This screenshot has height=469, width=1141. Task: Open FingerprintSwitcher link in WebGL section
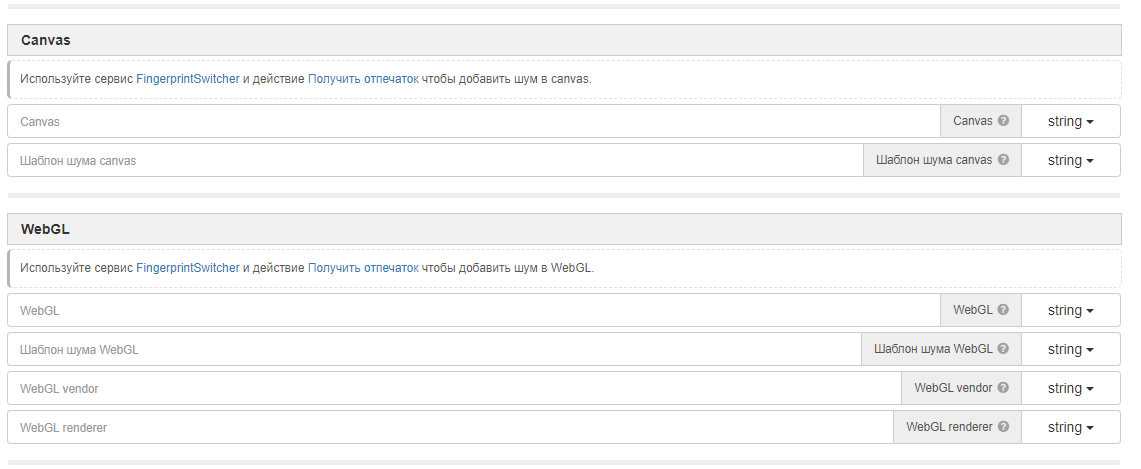coord(187,268)
